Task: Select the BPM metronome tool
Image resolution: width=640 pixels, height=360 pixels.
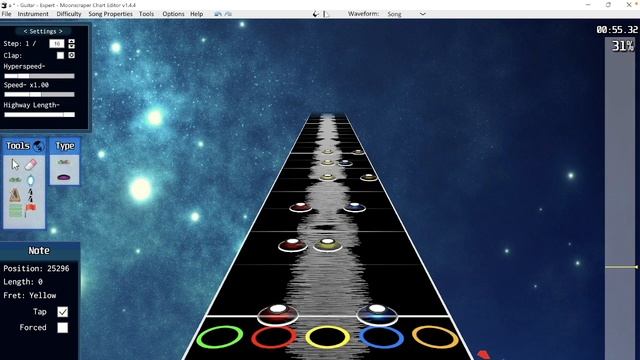Action: (x=15, y=195)
